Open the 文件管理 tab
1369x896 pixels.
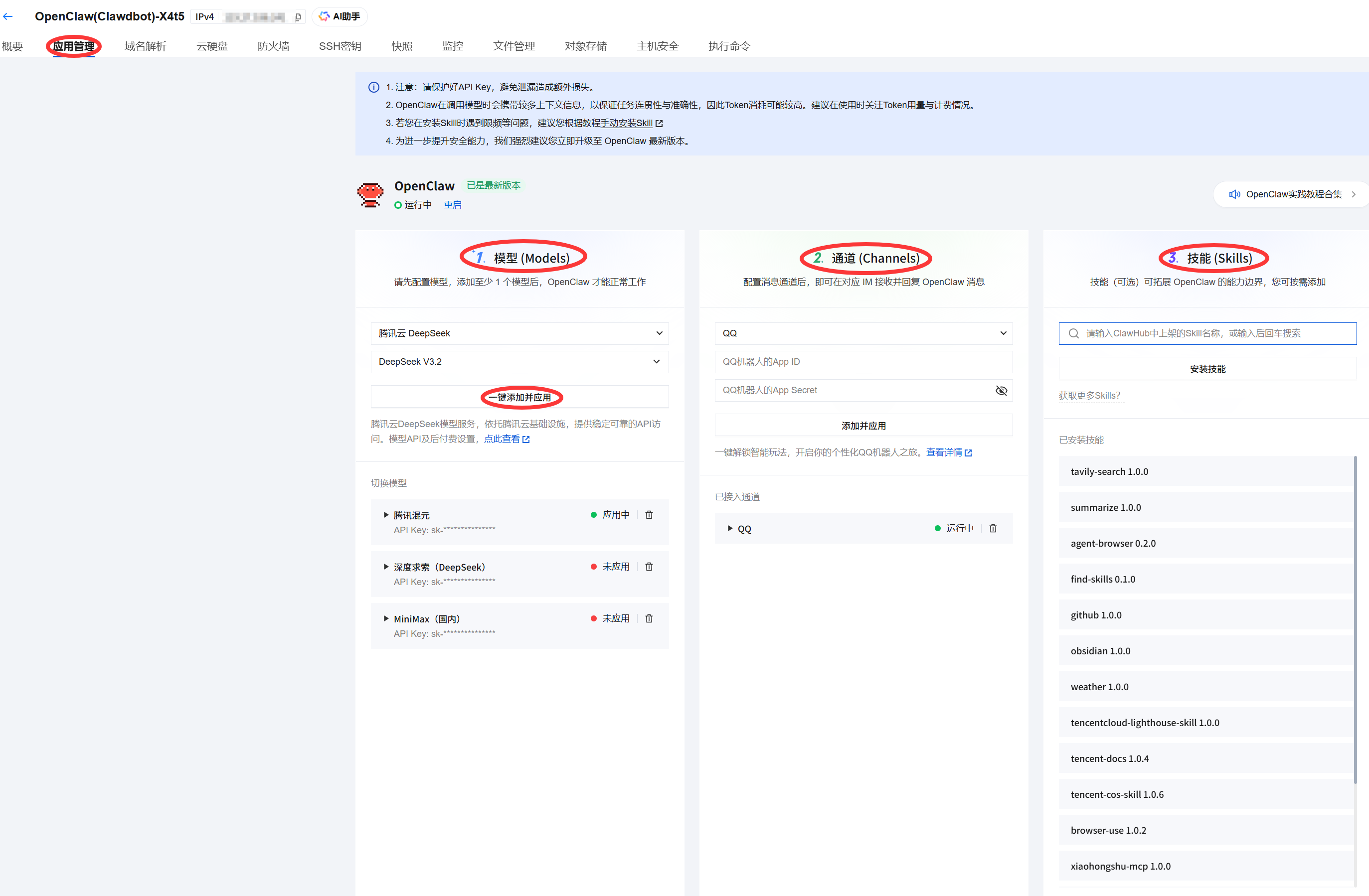coord(513,46)
